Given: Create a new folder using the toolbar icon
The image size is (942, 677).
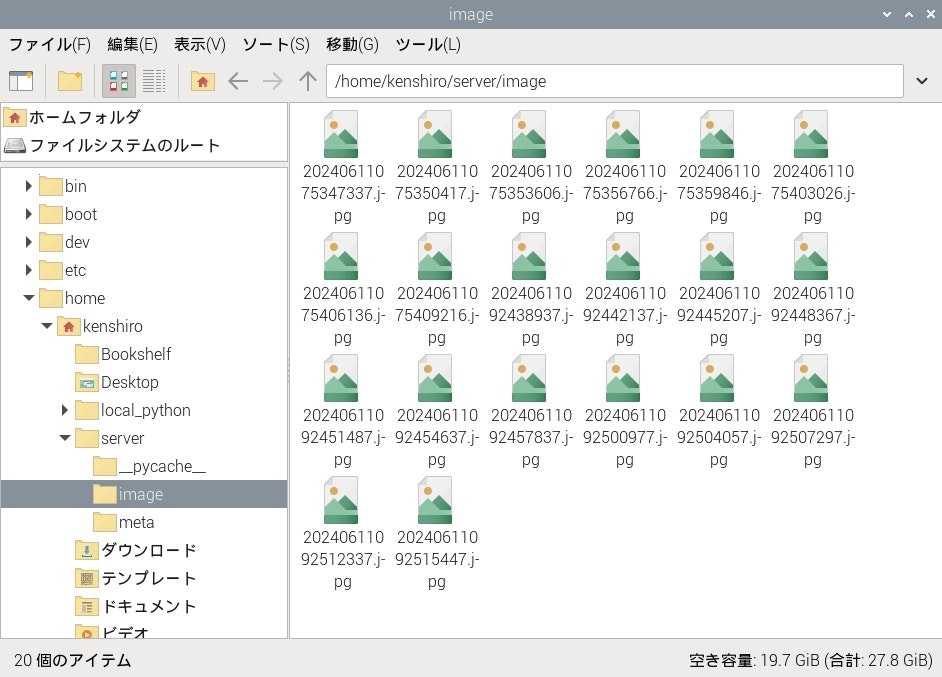Looking at the screenshot, I should click(x=68, y=80).
